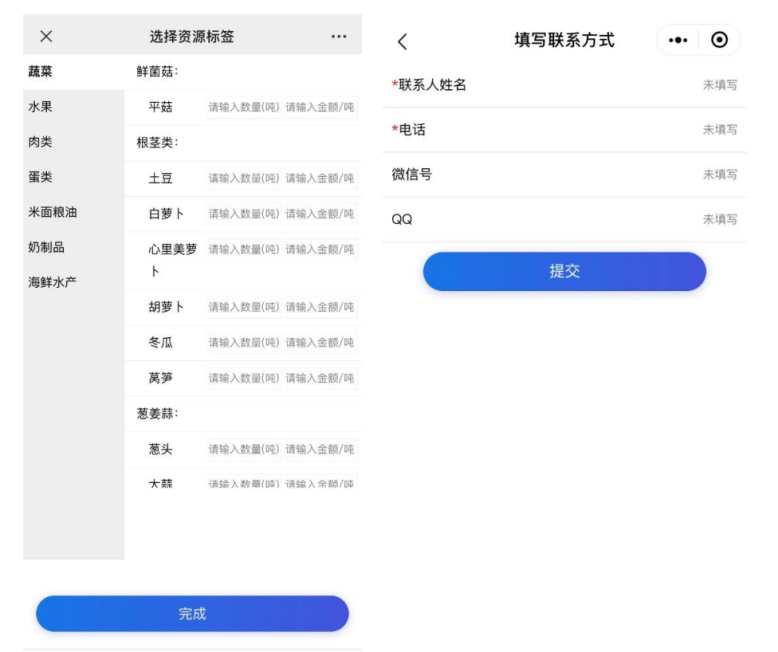Close the resource tag selection screen
Image resolution: width=778 pixels, height=652 pixels.
click(46, 37)
